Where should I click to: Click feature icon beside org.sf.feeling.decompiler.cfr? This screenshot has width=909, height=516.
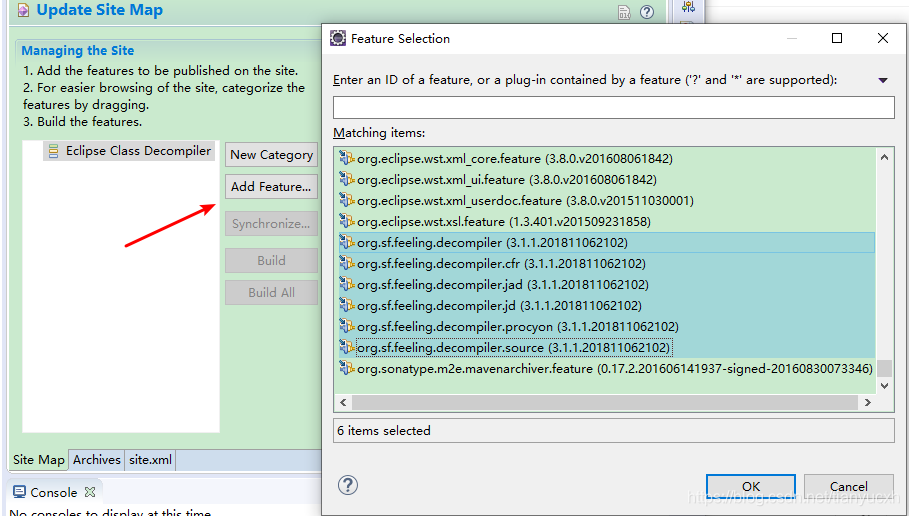click(x=347, y=263)
